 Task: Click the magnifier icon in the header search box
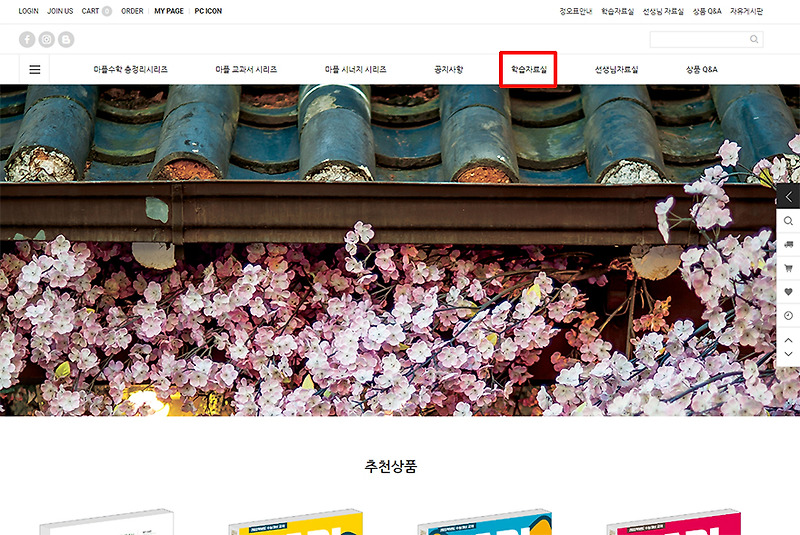click(x=754, y=39)
